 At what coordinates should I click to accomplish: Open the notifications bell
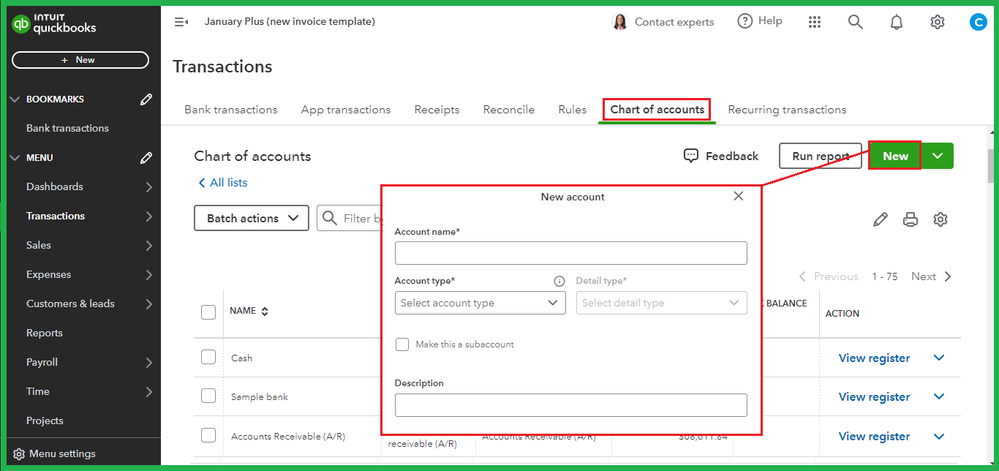(896, 22)
